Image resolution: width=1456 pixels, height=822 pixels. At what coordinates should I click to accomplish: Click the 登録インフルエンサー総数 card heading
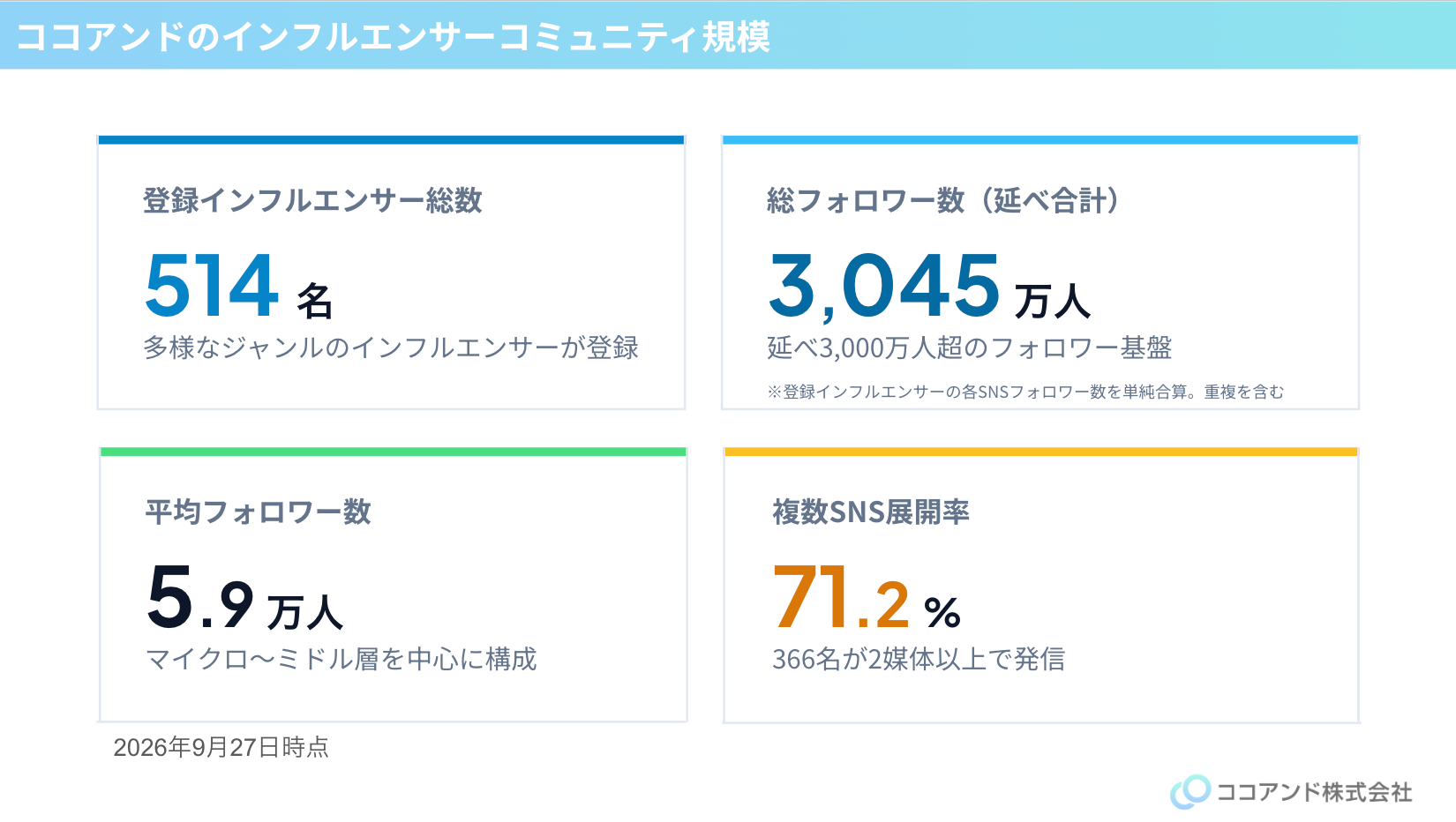point(312,200)
